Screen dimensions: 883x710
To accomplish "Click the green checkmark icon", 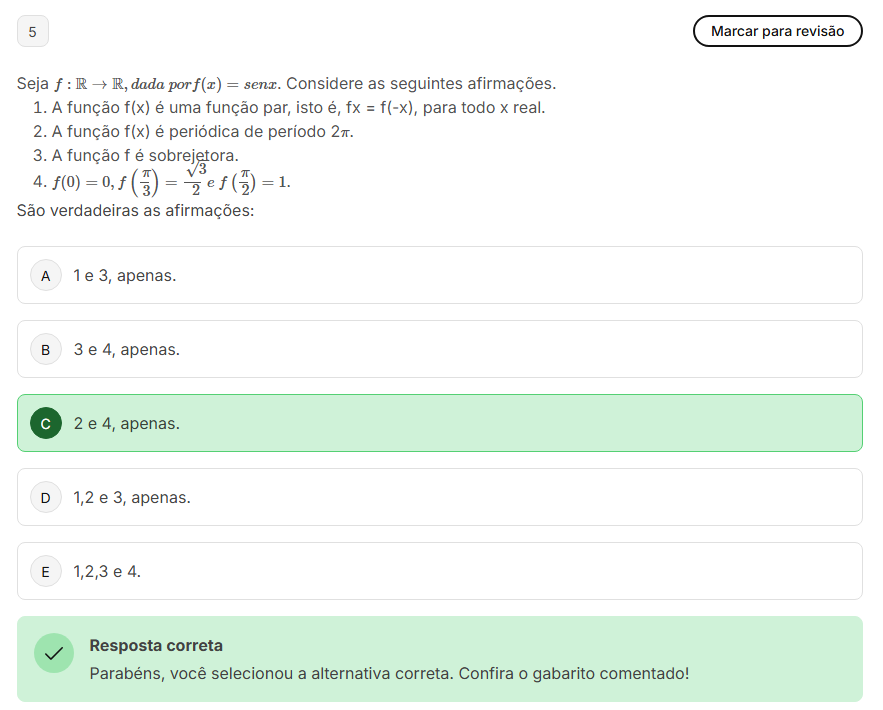I will pyautogui.click(x=54, y=653).
